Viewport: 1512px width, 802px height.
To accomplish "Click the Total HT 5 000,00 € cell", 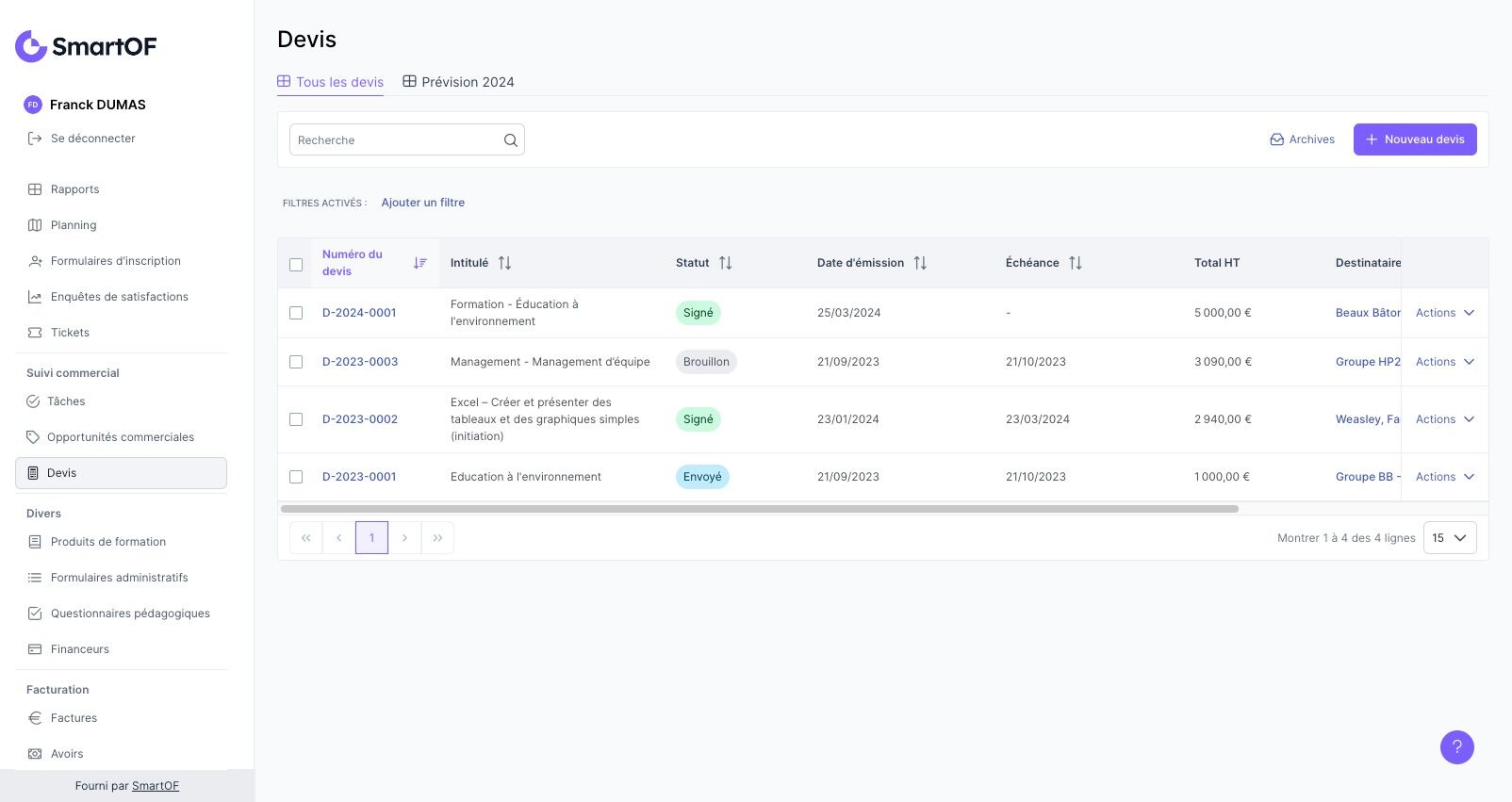I will pyautogui.click(x=1223, y=313).
